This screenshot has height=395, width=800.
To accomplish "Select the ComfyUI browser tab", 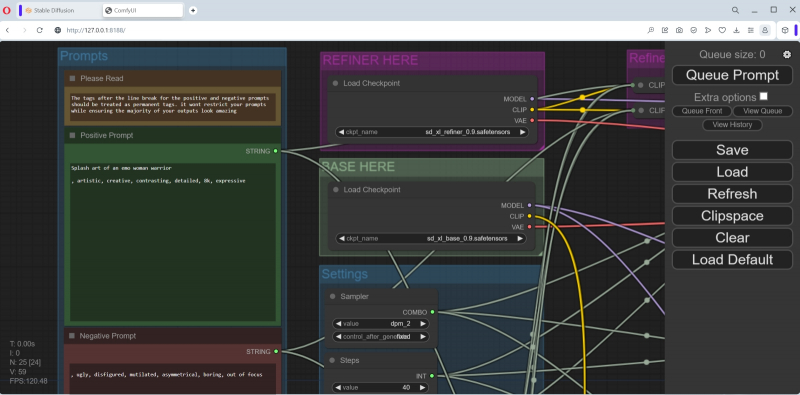I will point(143,10).
